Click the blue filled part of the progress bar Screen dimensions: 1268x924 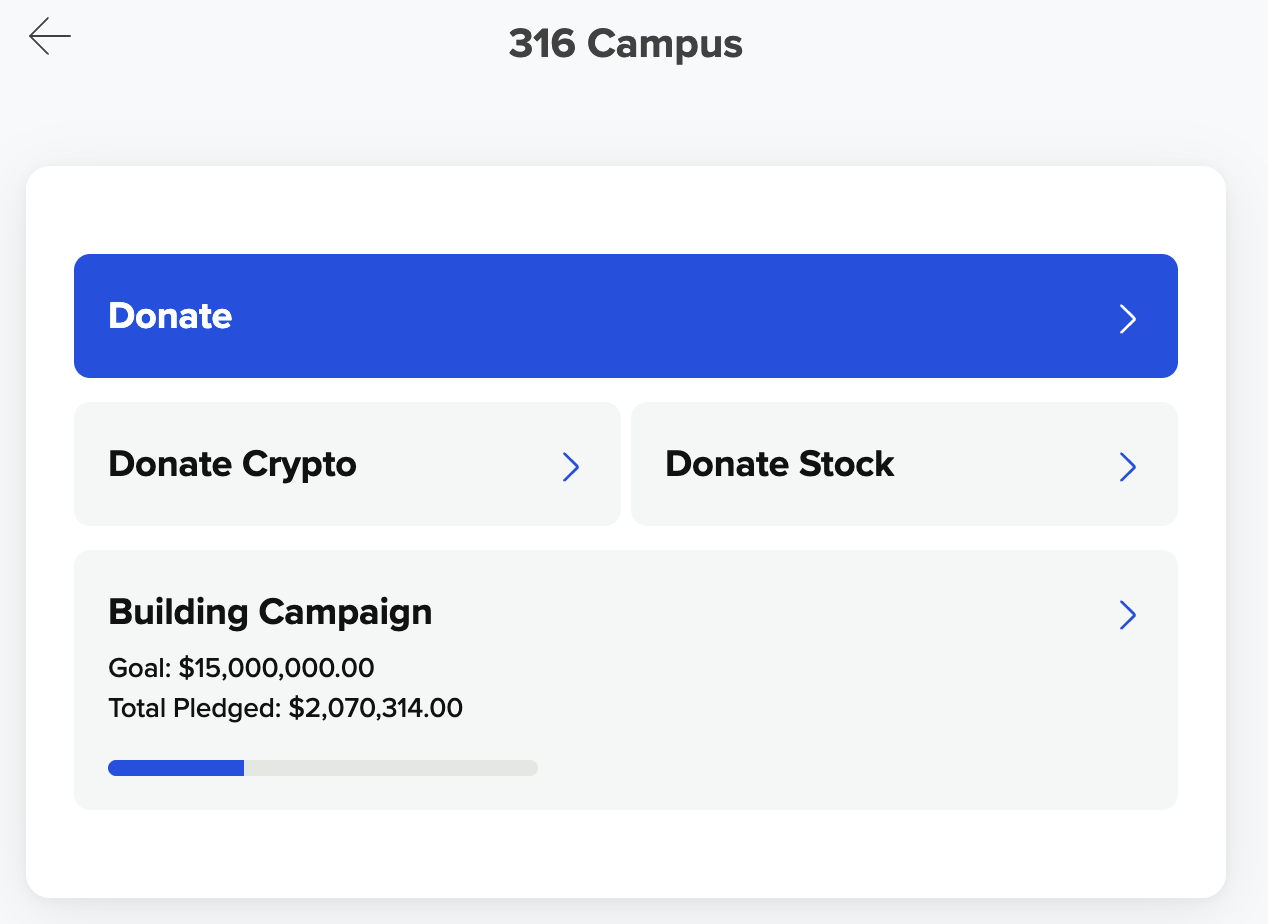pos(176,768)
